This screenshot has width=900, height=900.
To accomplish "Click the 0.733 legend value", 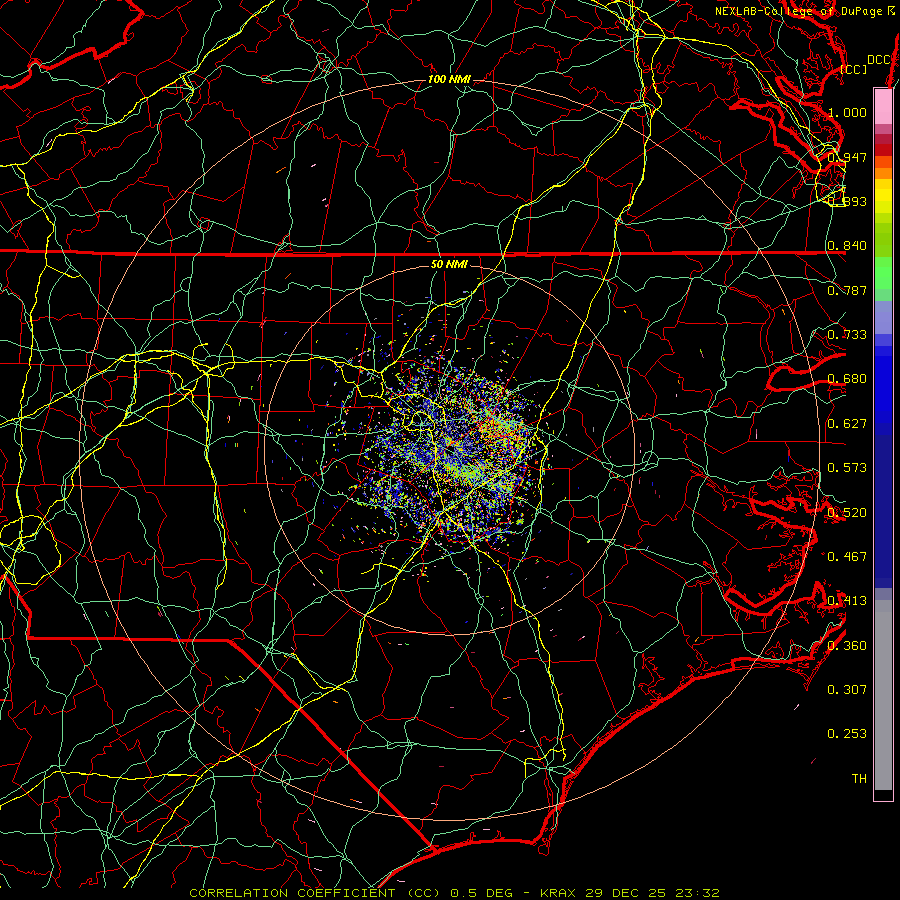I will tap(847, 335).
